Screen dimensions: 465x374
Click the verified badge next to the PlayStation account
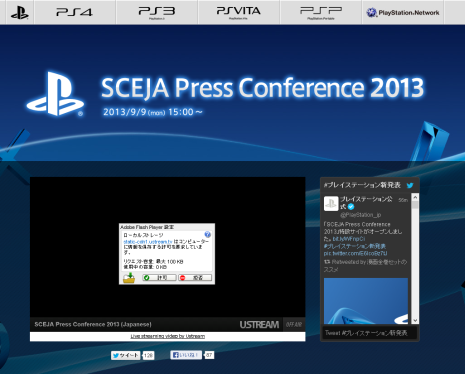coord(351,207)
